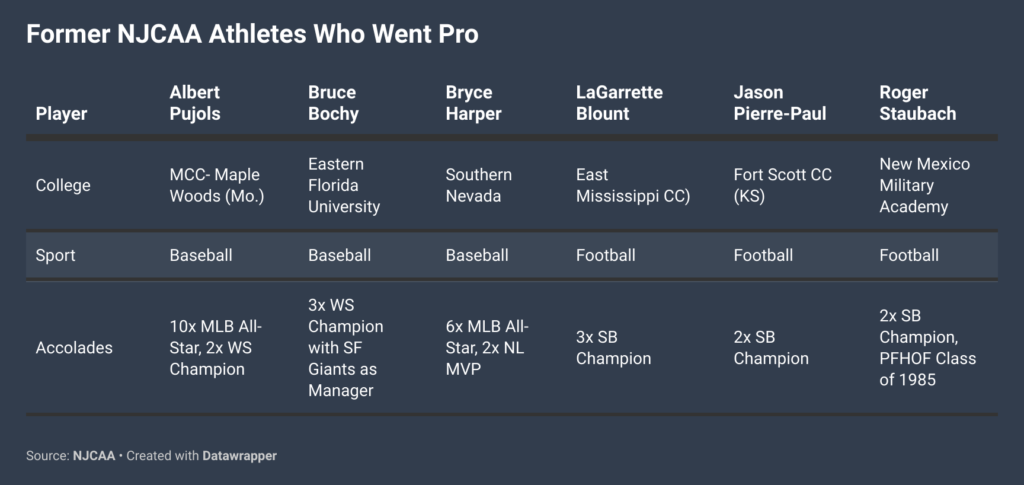Image resolution: width=1024 pixels, height=485 pixels.
Task: Select the Albert Pujols column header
Action: coord(195,102)
